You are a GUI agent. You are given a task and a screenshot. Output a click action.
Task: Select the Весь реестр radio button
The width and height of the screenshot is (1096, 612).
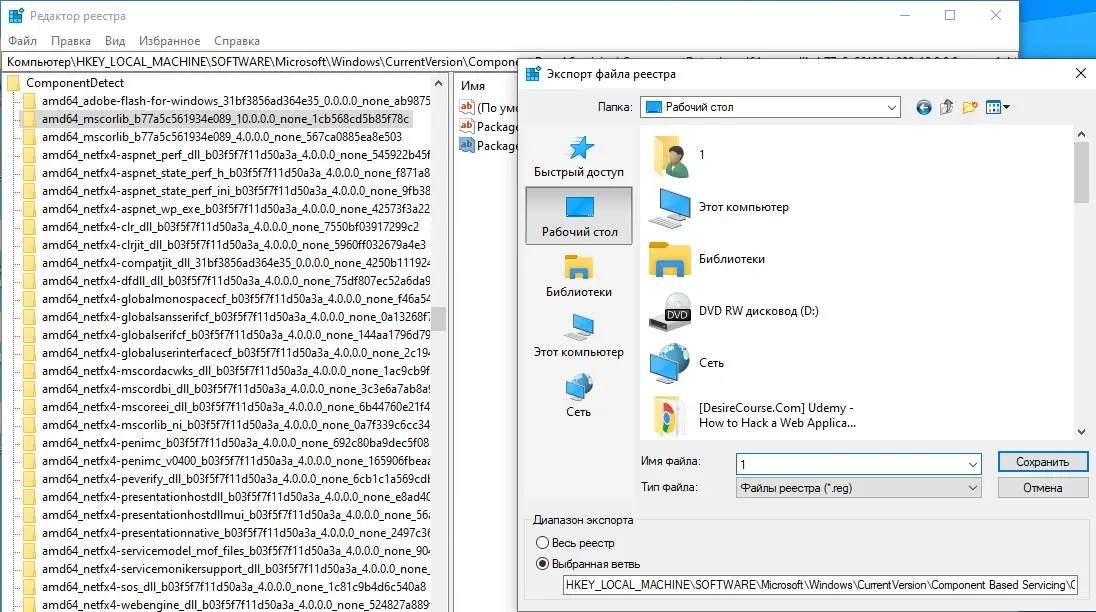pyautogui.click(x=543, y=543)
